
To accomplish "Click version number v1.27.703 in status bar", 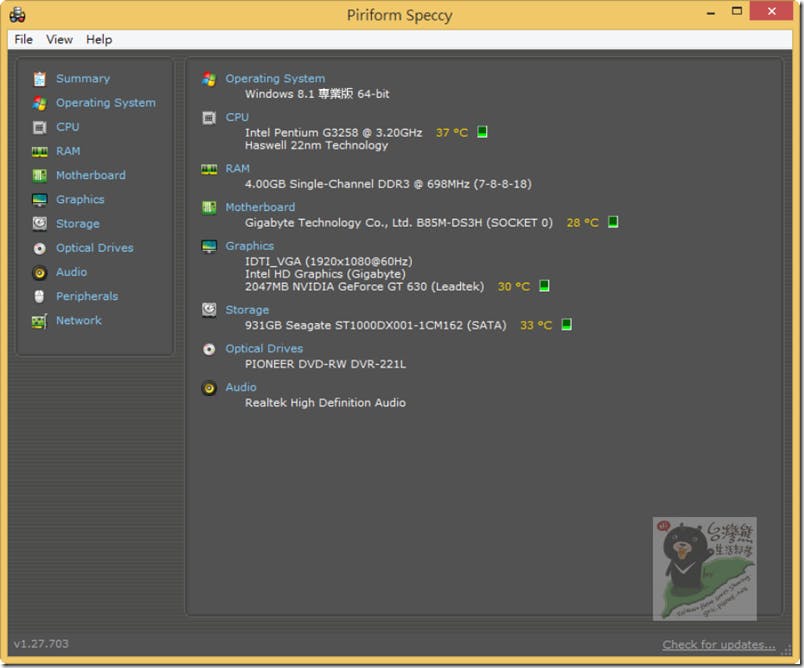I will (41, 644).
